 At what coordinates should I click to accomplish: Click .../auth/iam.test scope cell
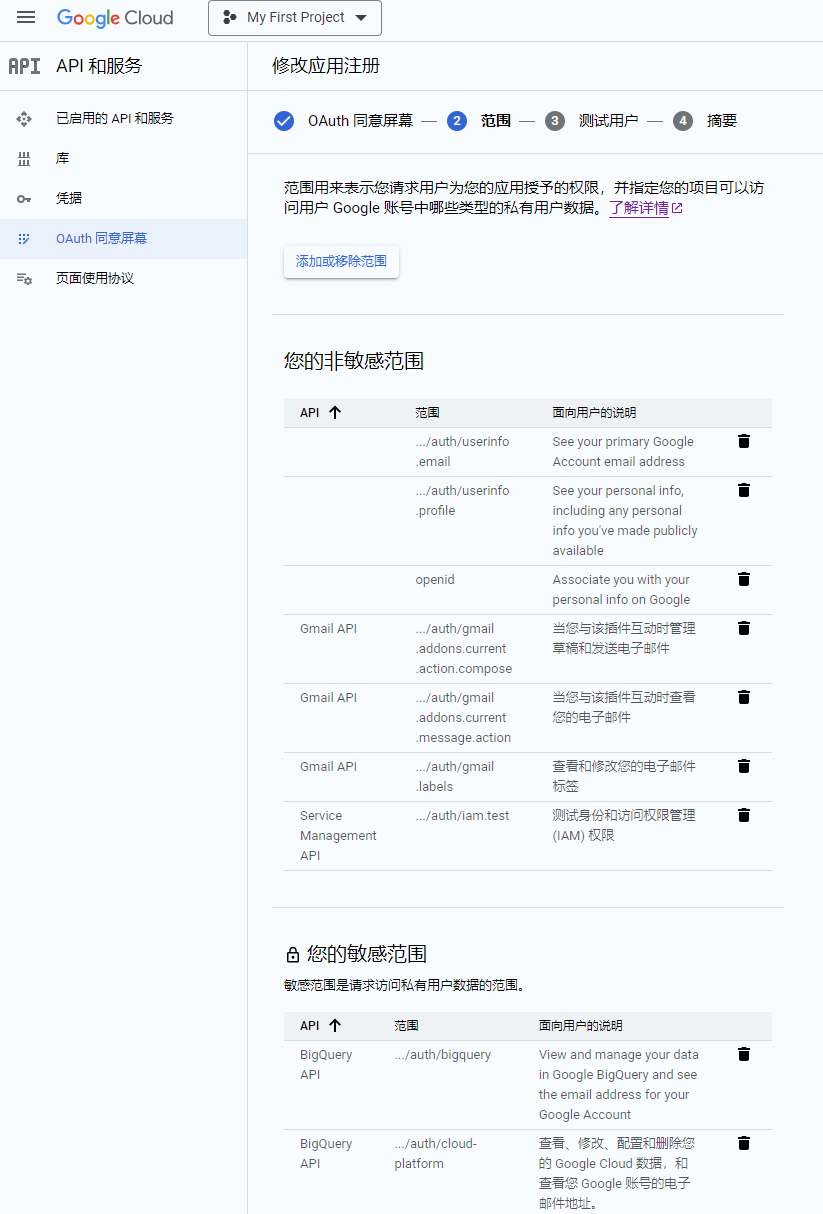click(463, 816)
